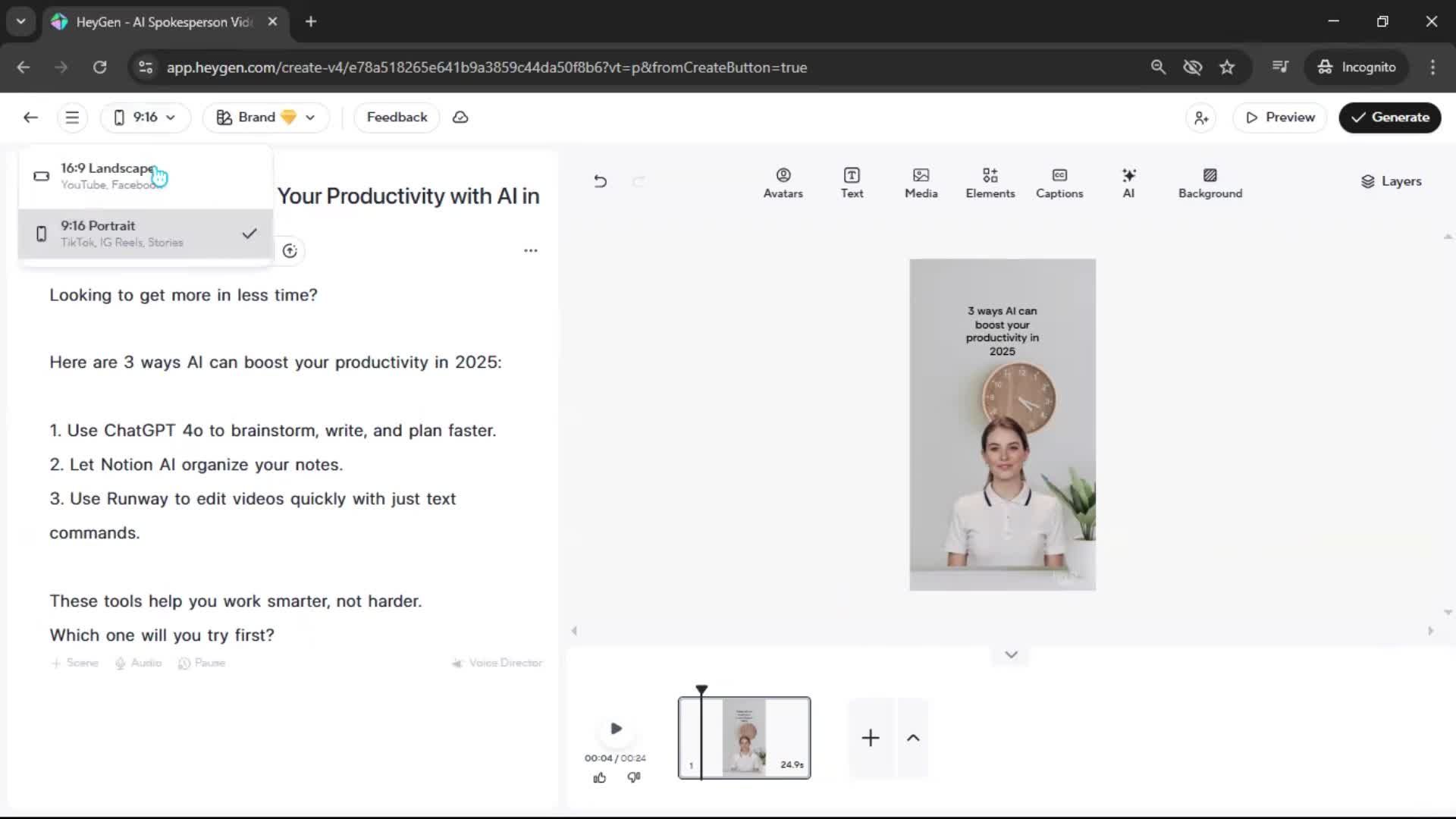Open the hamburger main menu
The image size is (1456, 819).
tap(72, 118)
